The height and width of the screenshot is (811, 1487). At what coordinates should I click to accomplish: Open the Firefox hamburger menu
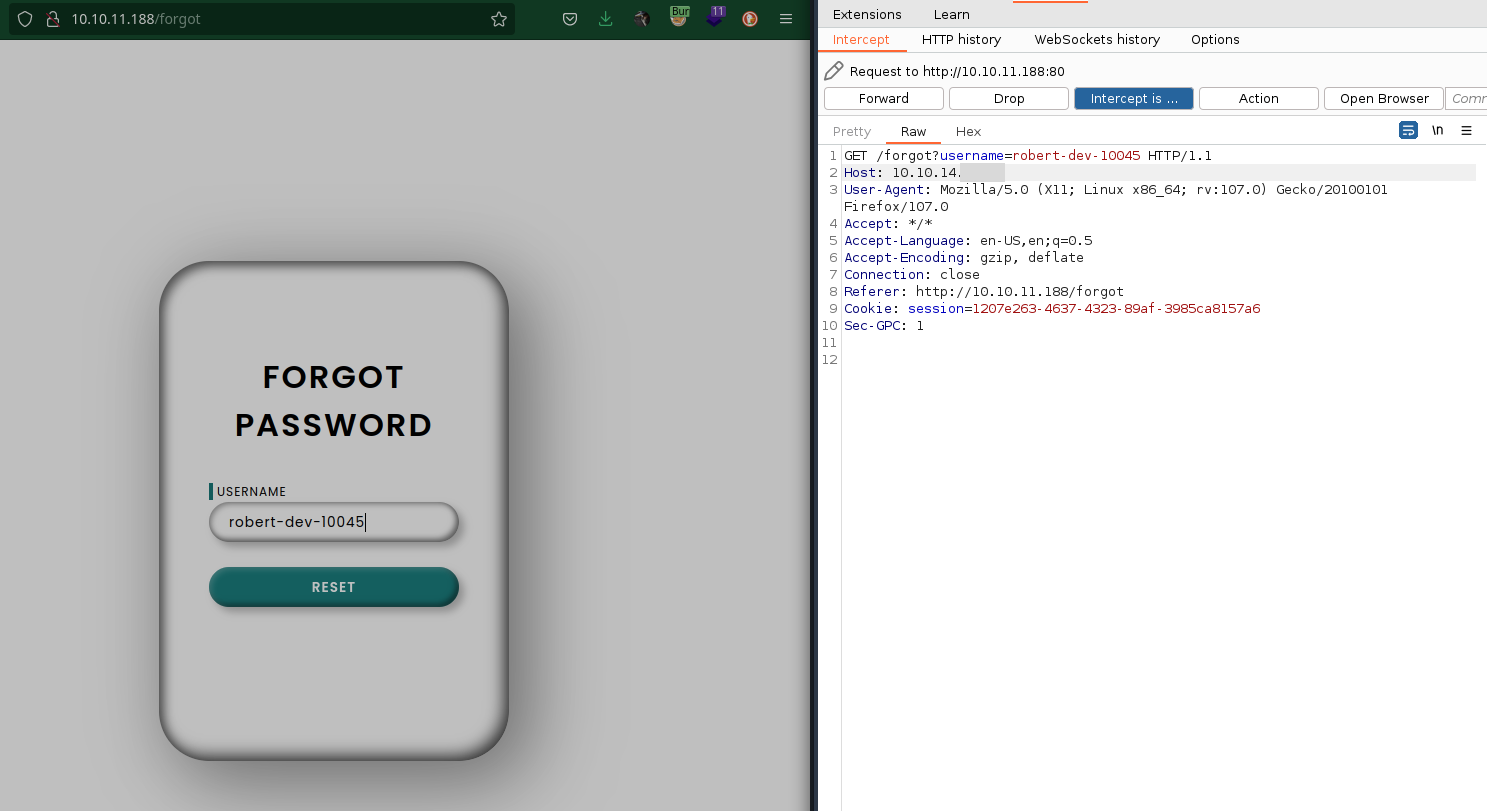tap(786, 19)
